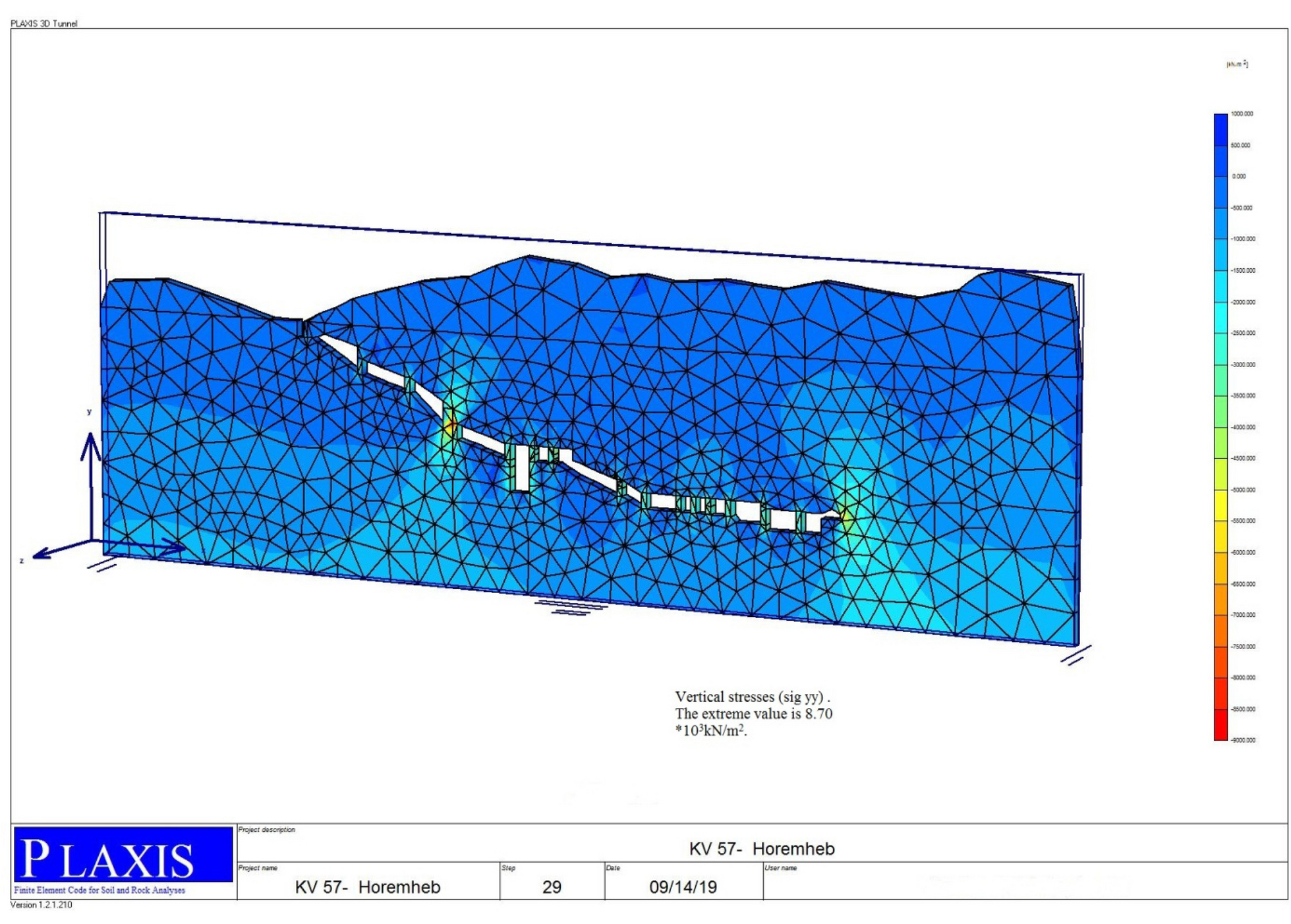Click the date value 09/14/19

coord(683,887)
